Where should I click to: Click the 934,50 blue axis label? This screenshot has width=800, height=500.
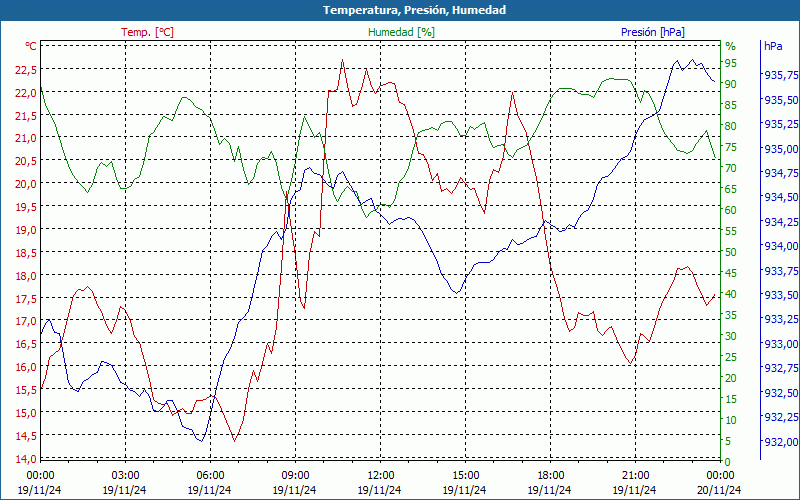(x=781, y=197)
